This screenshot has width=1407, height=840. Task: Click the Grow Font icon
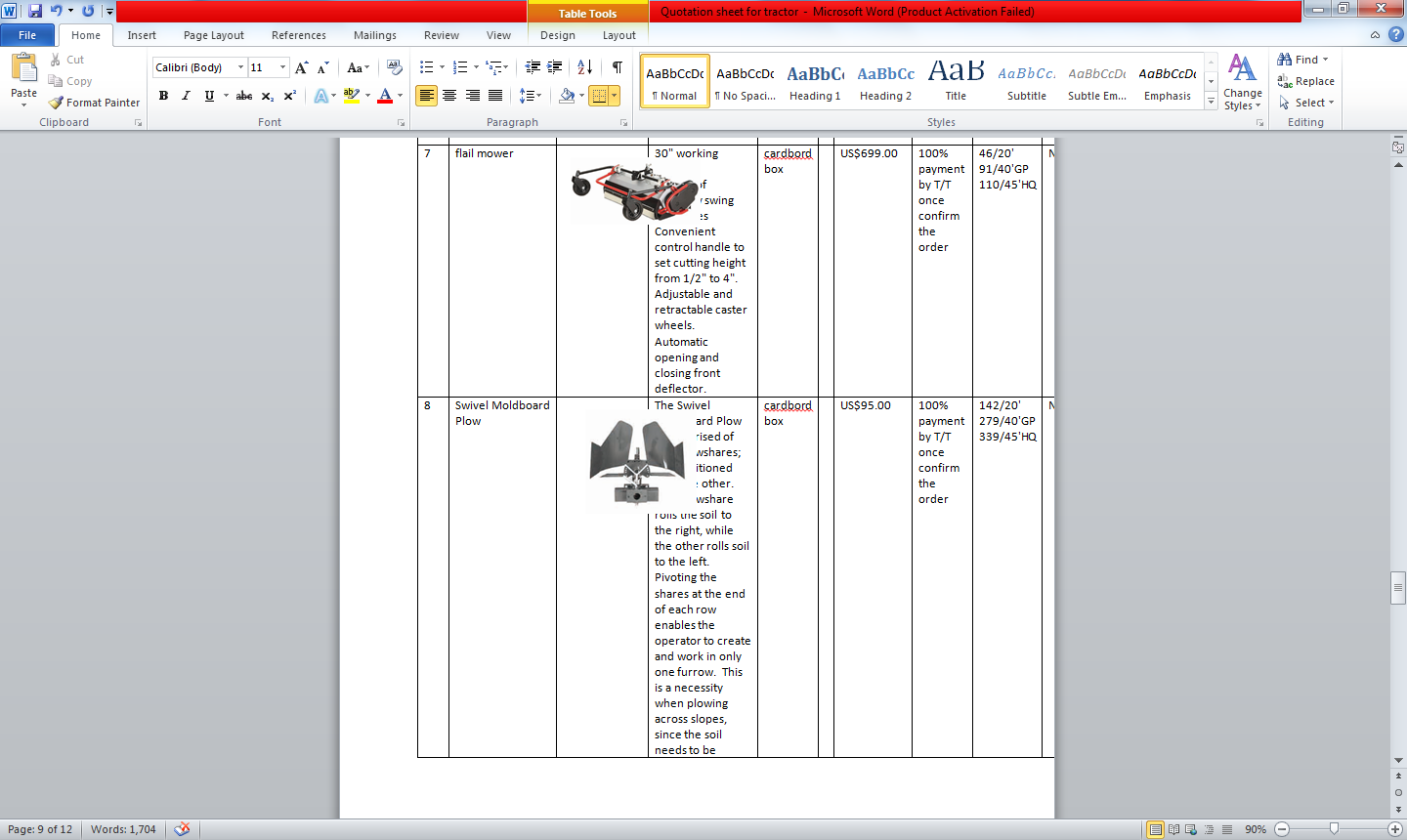(x=301, y=67)
